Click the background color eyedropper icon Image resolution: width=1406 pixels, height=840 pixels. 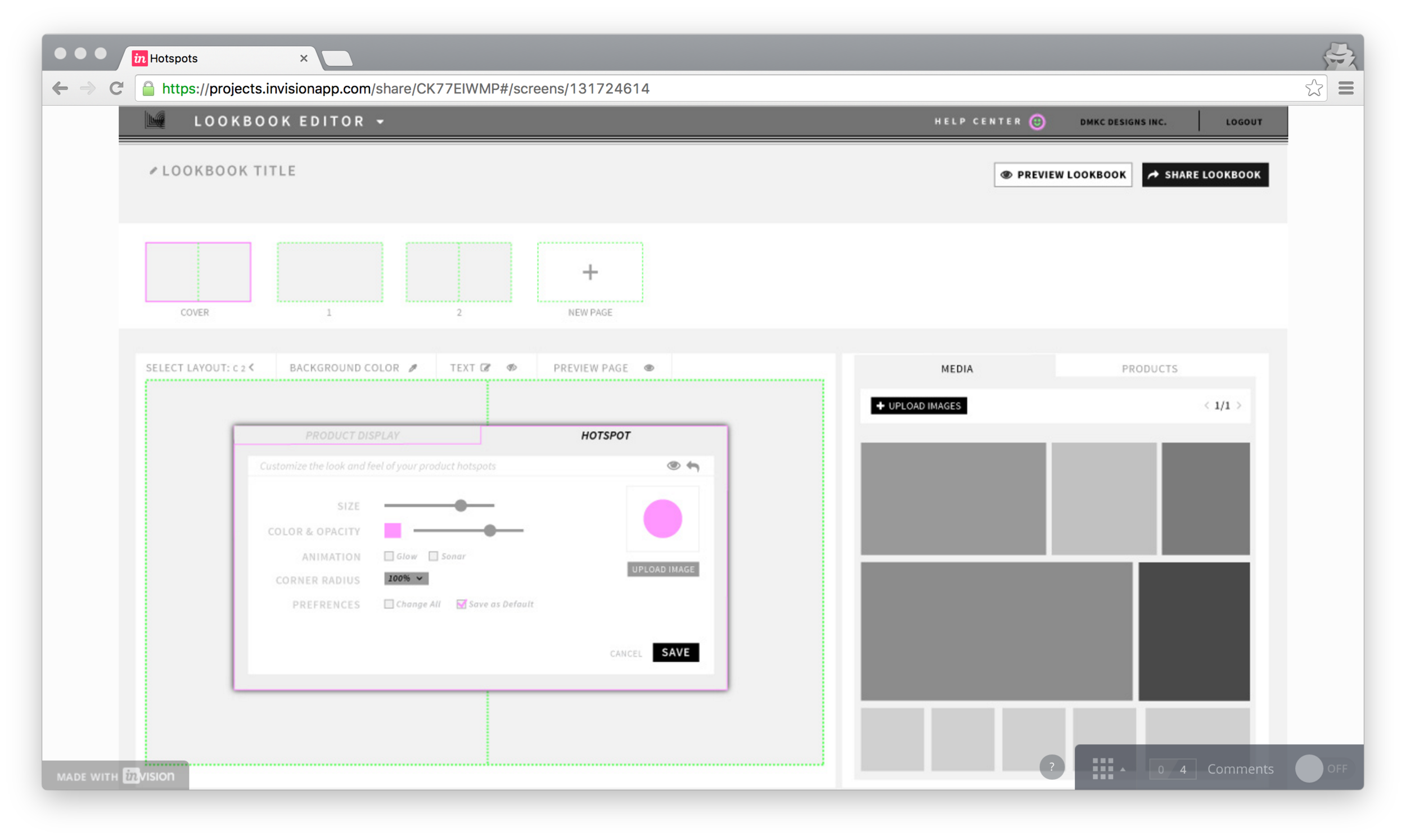(x=413, y=368)
